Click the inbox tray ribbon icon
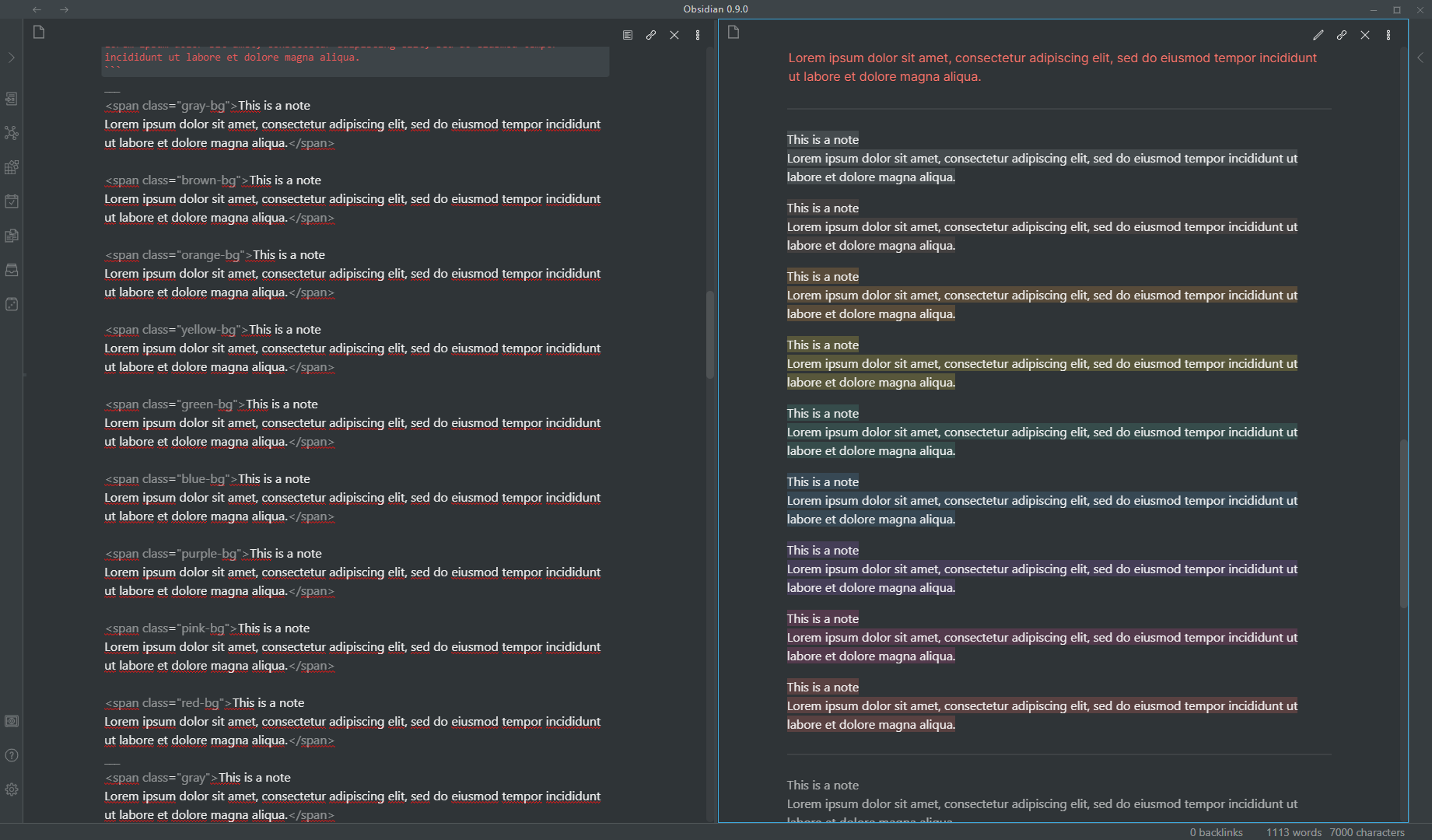 pos(12,270)
